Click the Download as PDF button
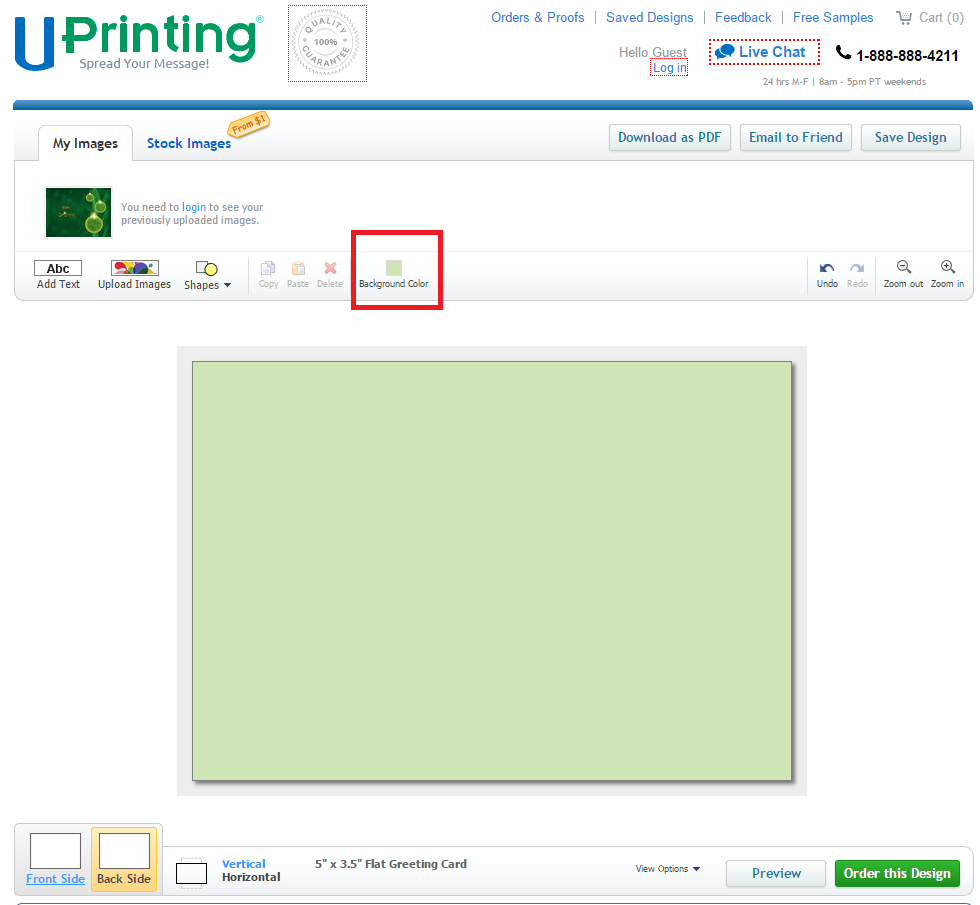The width and height of the screenshot is (980, 905). (x=669, y=138)
